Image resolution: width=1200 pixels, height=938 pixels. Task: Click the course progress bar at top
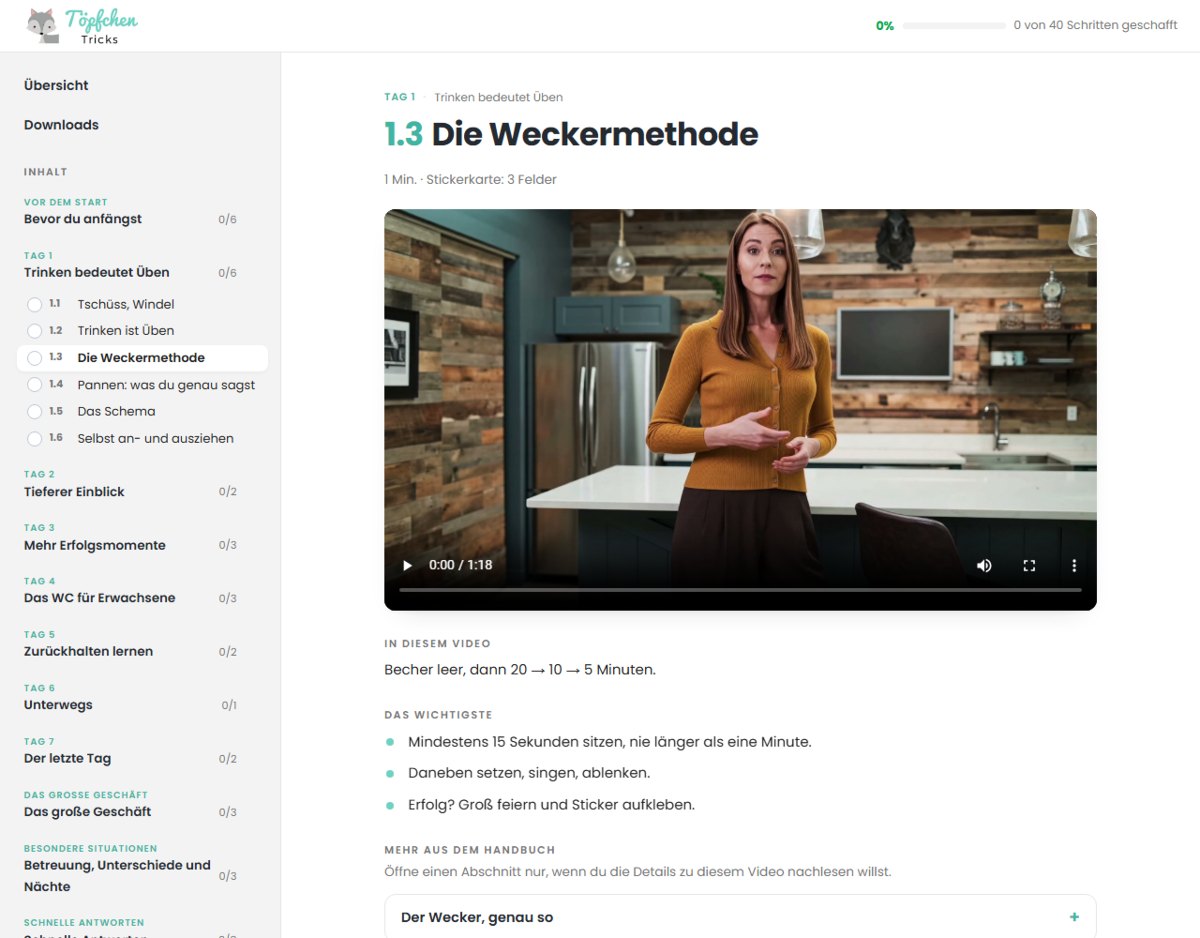pos(954,25)
